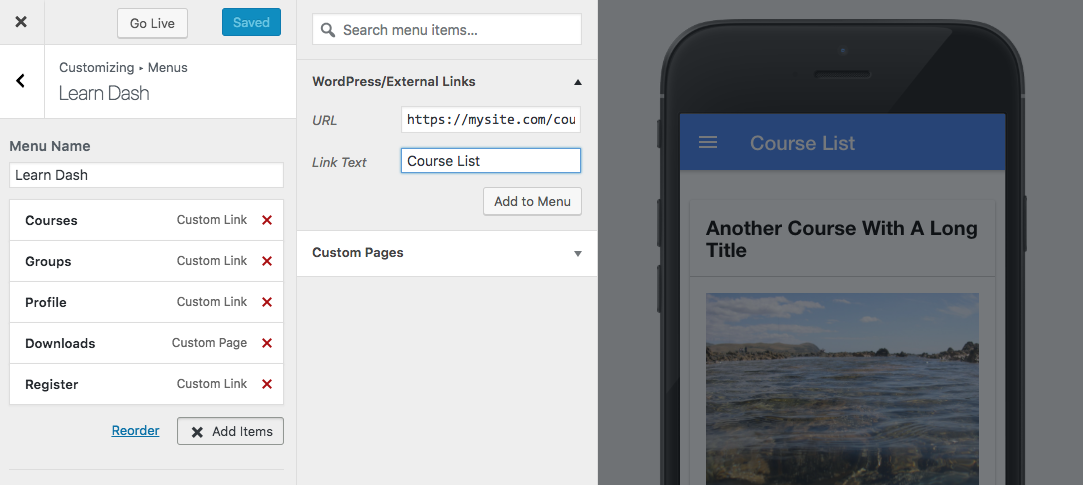Remove the Groups menu item
Image resolution: width=1083 pixels, height=485 pixels.
(267, 261)
